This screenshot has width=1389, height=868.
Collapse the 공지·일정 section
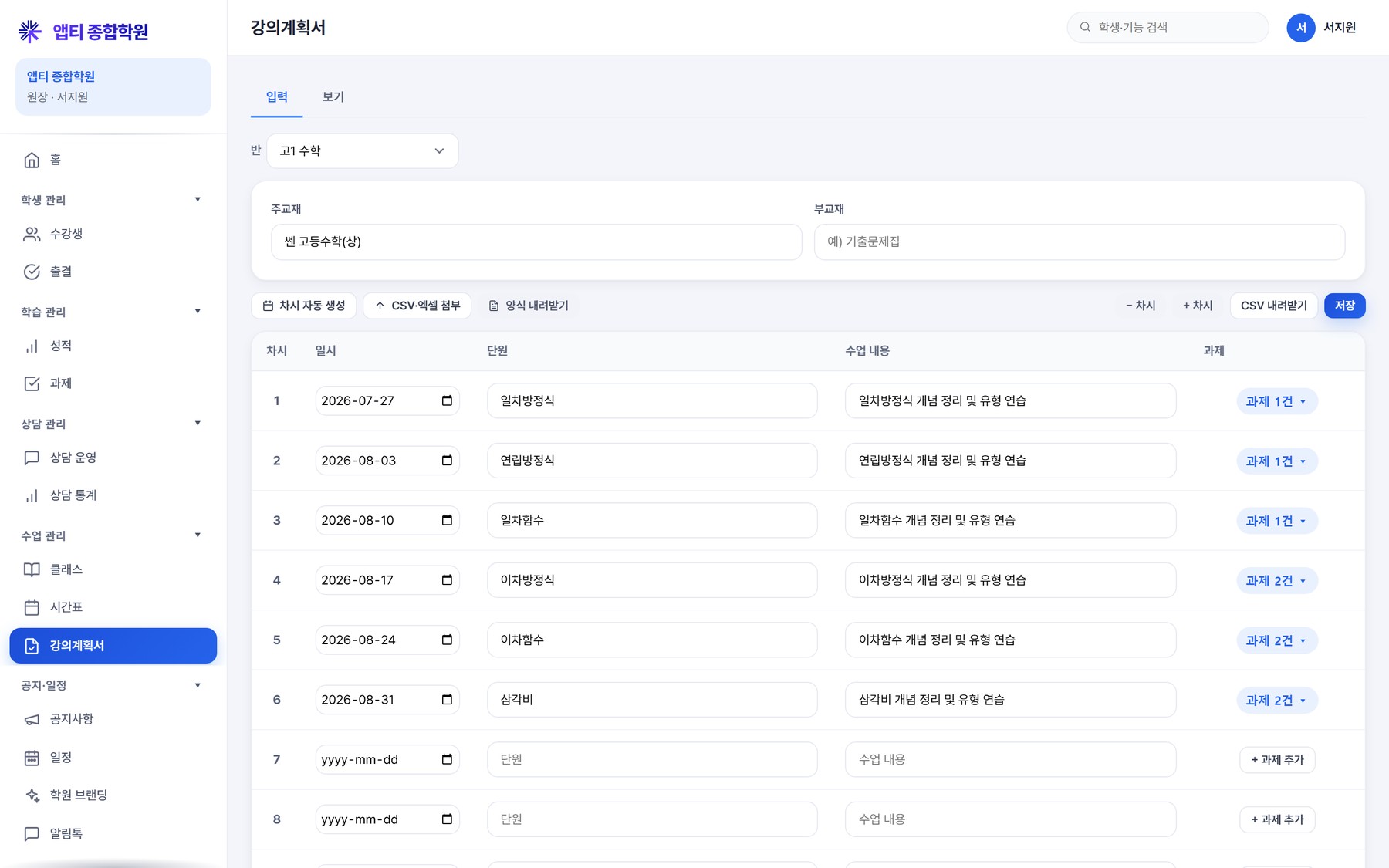(x=198, y=685)
